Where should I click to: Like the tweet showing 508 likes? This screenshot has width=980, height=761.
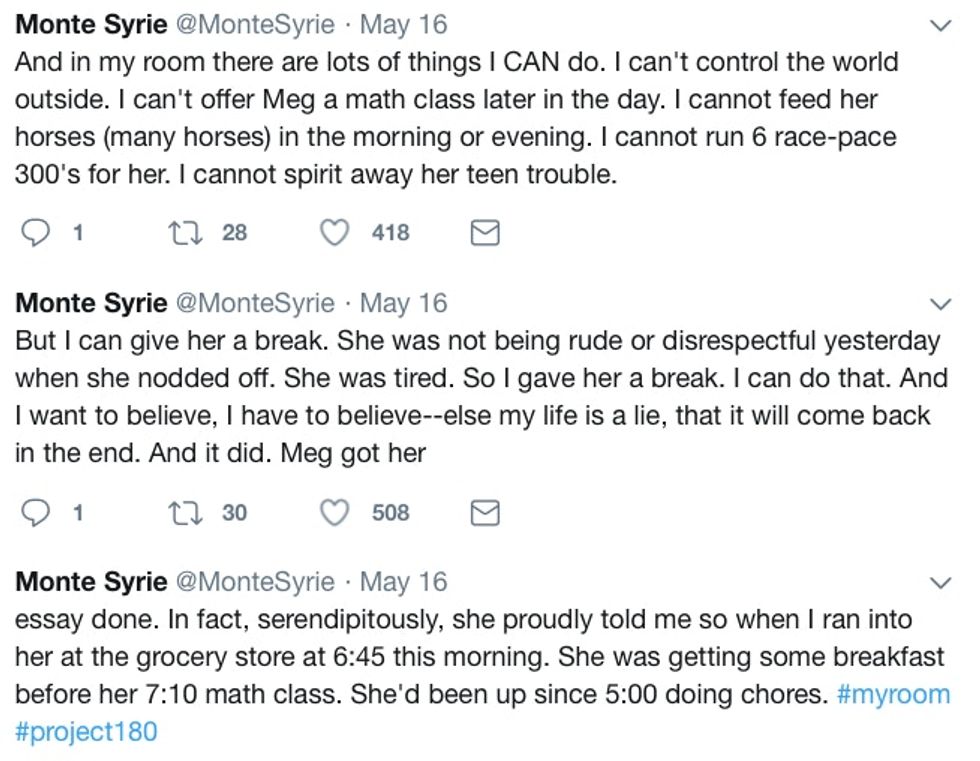point(335,513)
